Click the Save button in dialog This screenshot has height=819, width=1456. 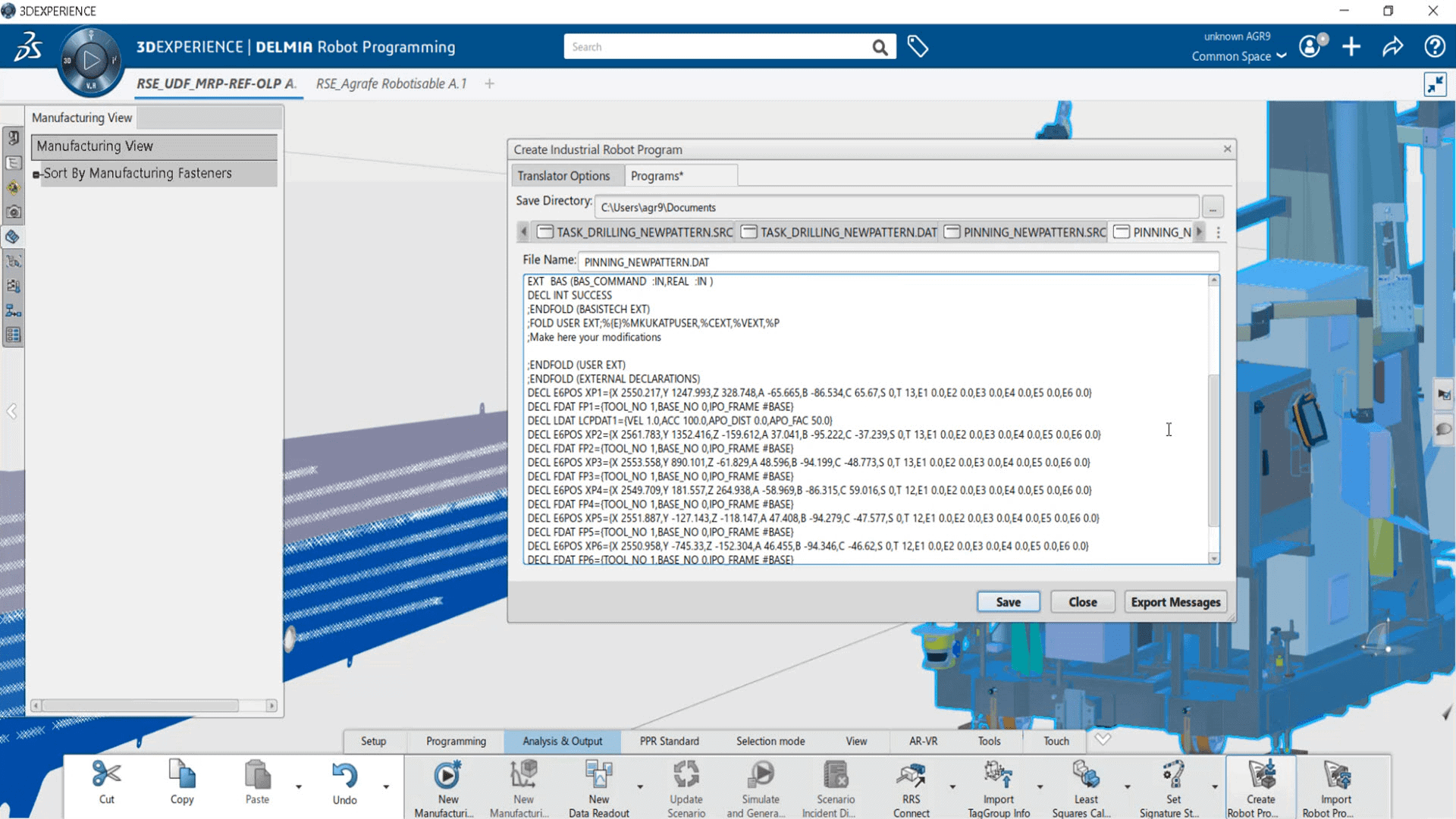[1009, 602]
